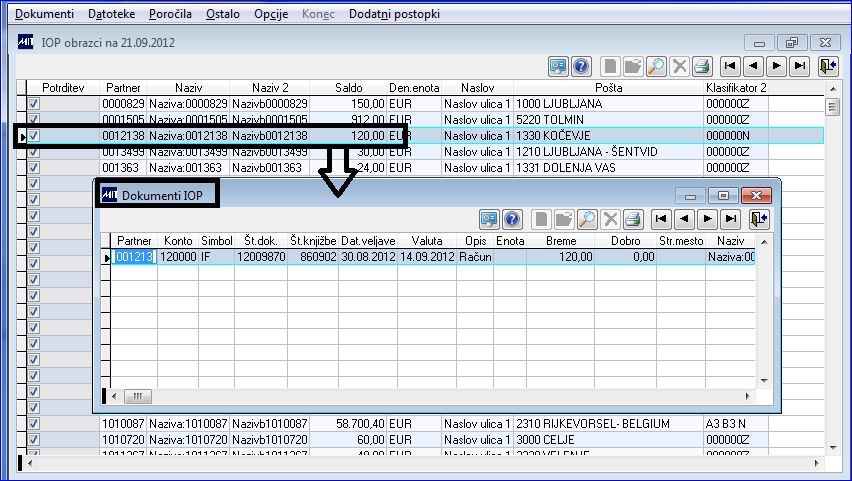This screenshot has height=481, width=852.
Task: Open the Dodatni postopki menu
Action: click(x=394, y=14)
